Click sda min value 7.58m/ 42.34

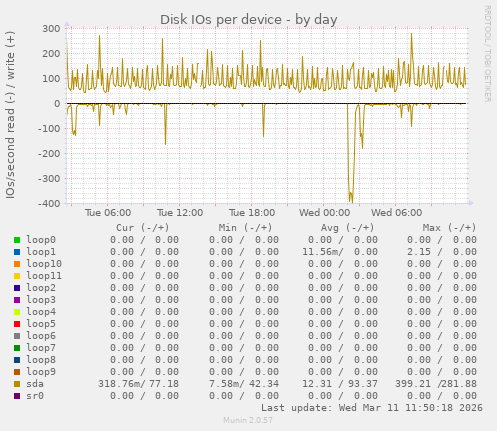coord(244,384)
